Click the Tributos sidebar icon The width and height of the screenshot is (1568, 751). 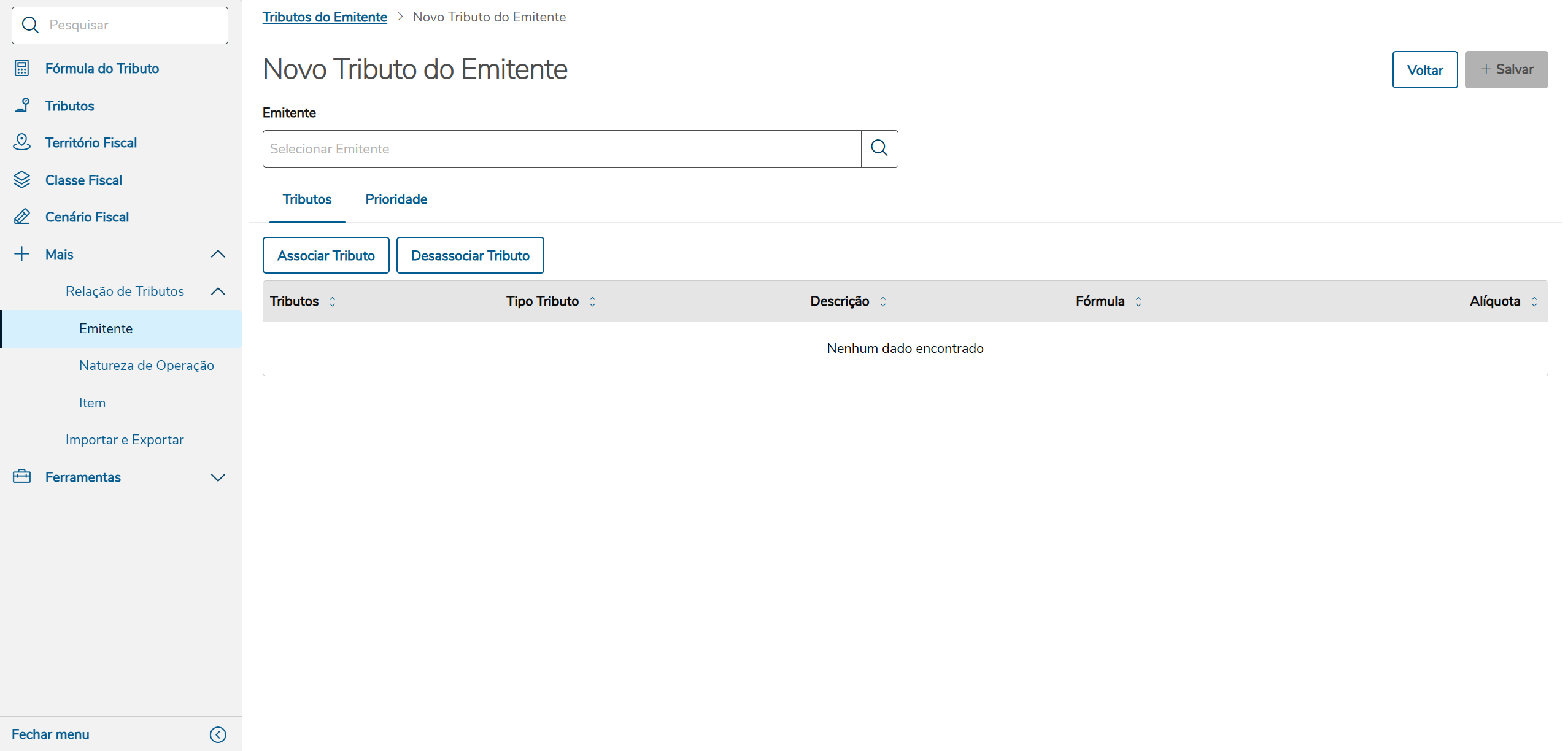tap(22, 106)
